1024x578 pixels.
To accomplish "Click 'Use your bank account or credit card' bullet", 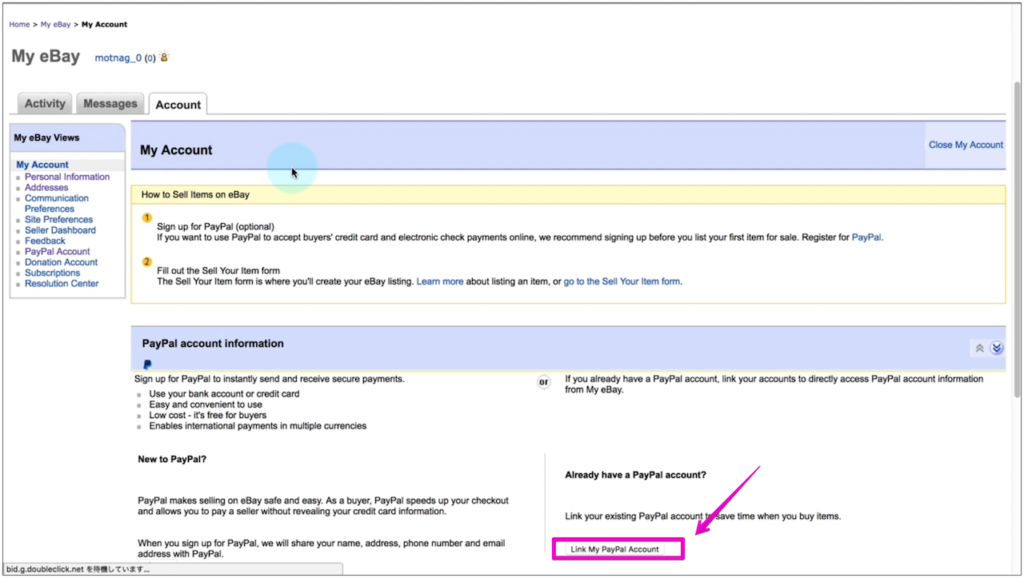I will 224,394.
